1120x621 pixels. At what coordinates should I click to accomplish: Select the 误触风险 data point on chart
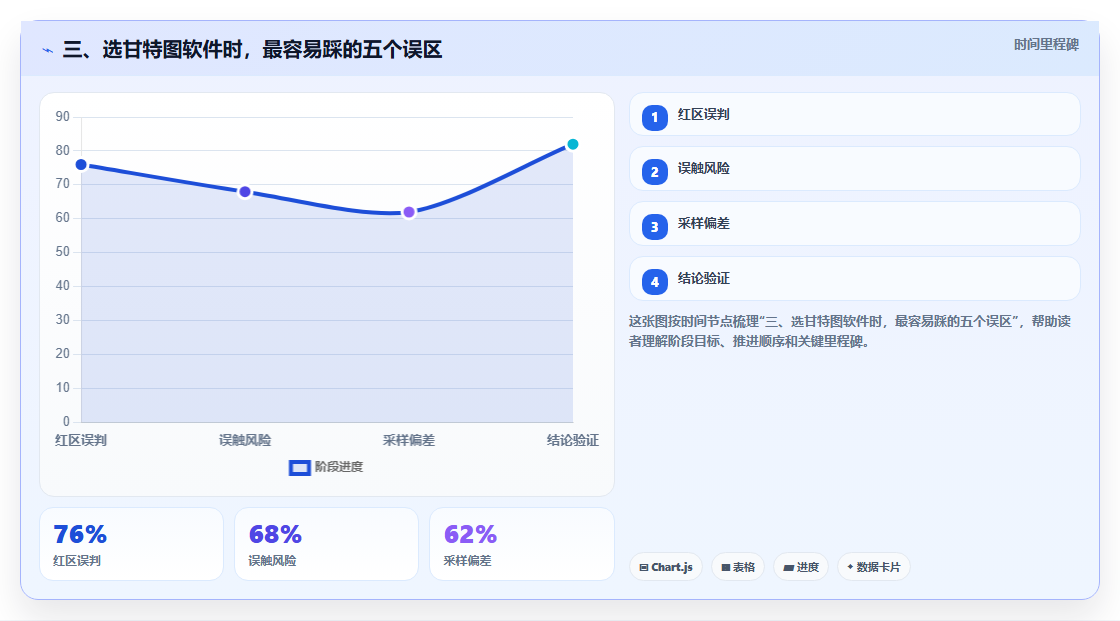point(245,192)
